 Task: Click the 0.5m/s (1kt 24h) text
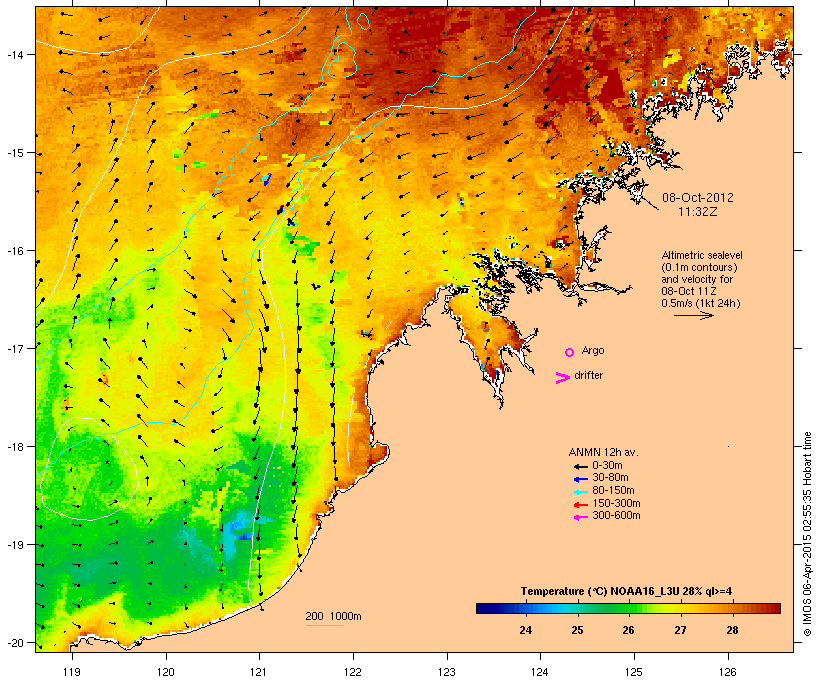[701, 303]
